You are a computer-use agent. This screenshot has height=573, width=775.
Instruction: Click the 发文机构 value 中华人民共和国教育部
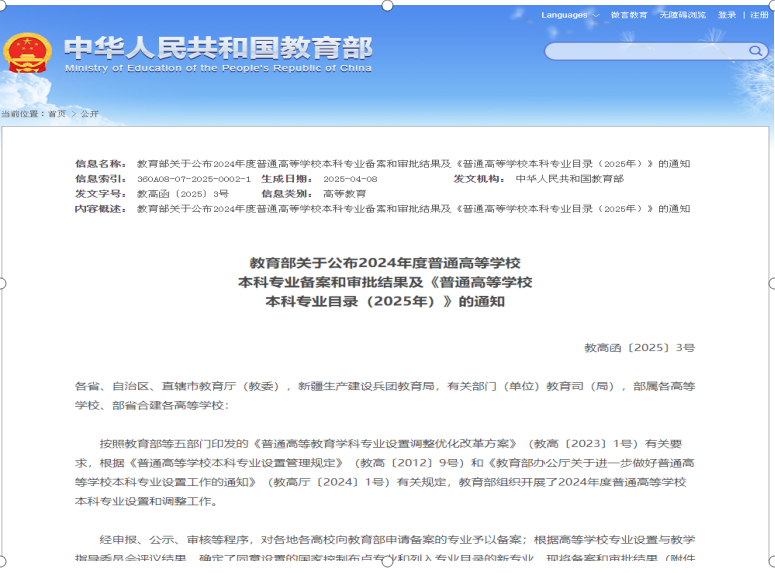[569, 178]
